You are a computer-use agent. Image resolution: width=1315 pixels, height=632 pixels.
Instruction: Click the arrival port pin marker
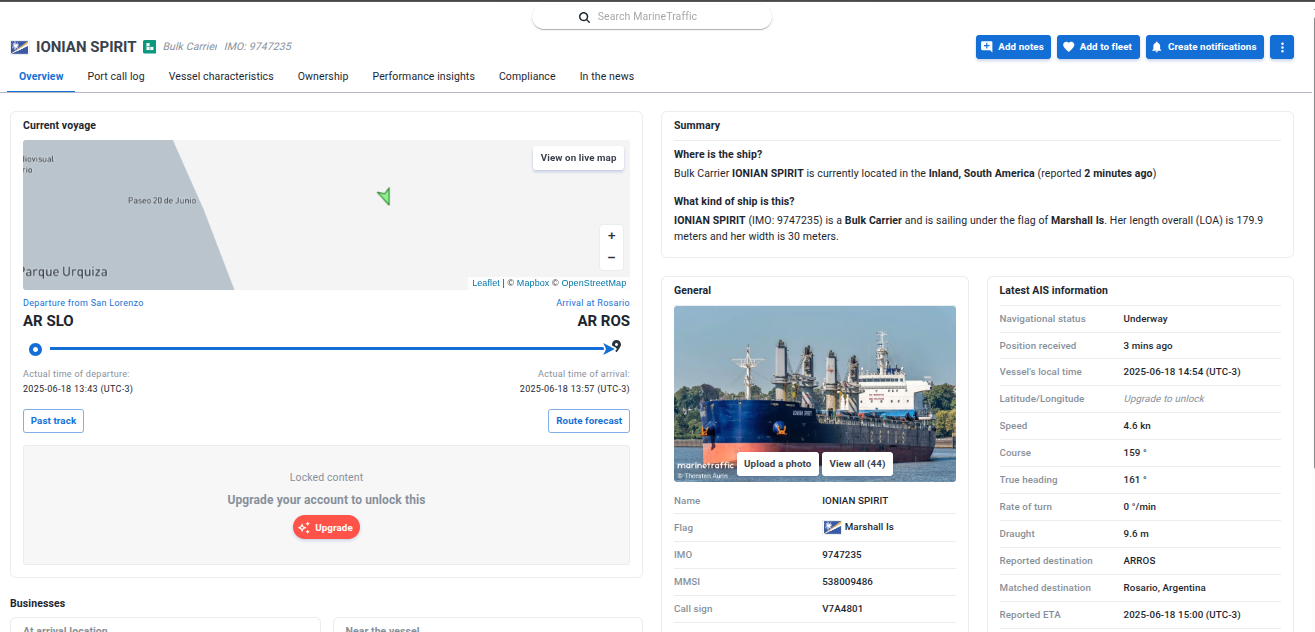point(617,346)
